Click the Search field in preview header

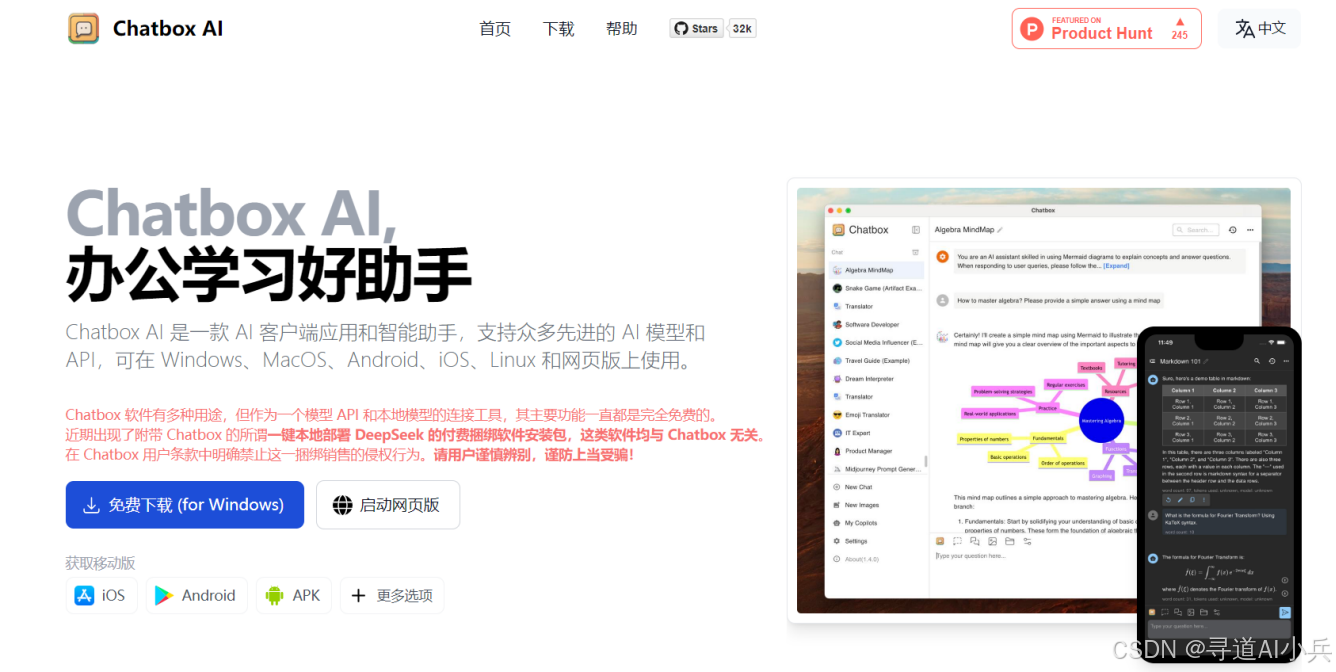(x=1196, y=230)
